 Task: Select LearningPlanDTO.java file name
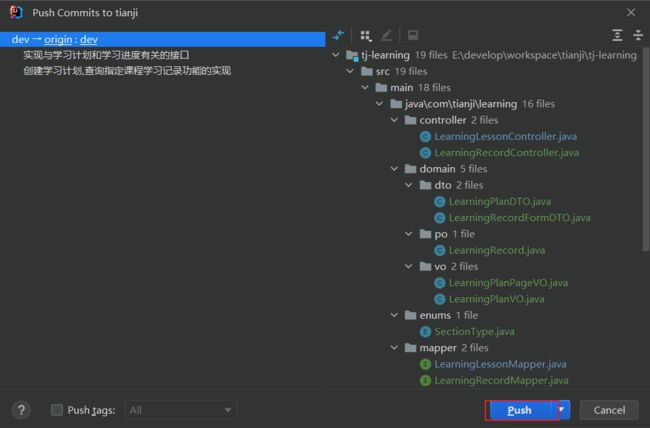point(500,202)
